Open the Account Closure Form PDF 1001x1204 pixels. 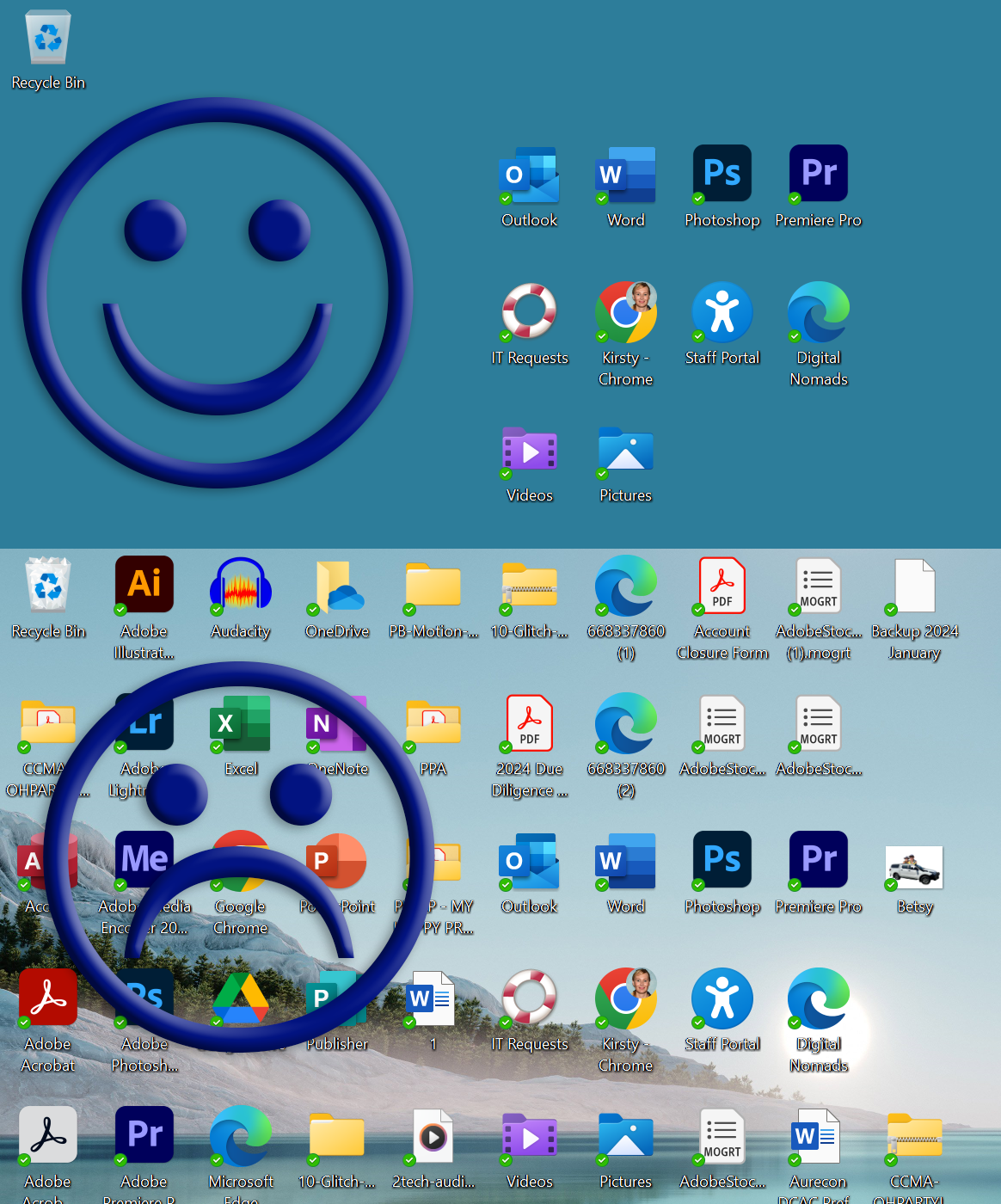tap(722, 585)
